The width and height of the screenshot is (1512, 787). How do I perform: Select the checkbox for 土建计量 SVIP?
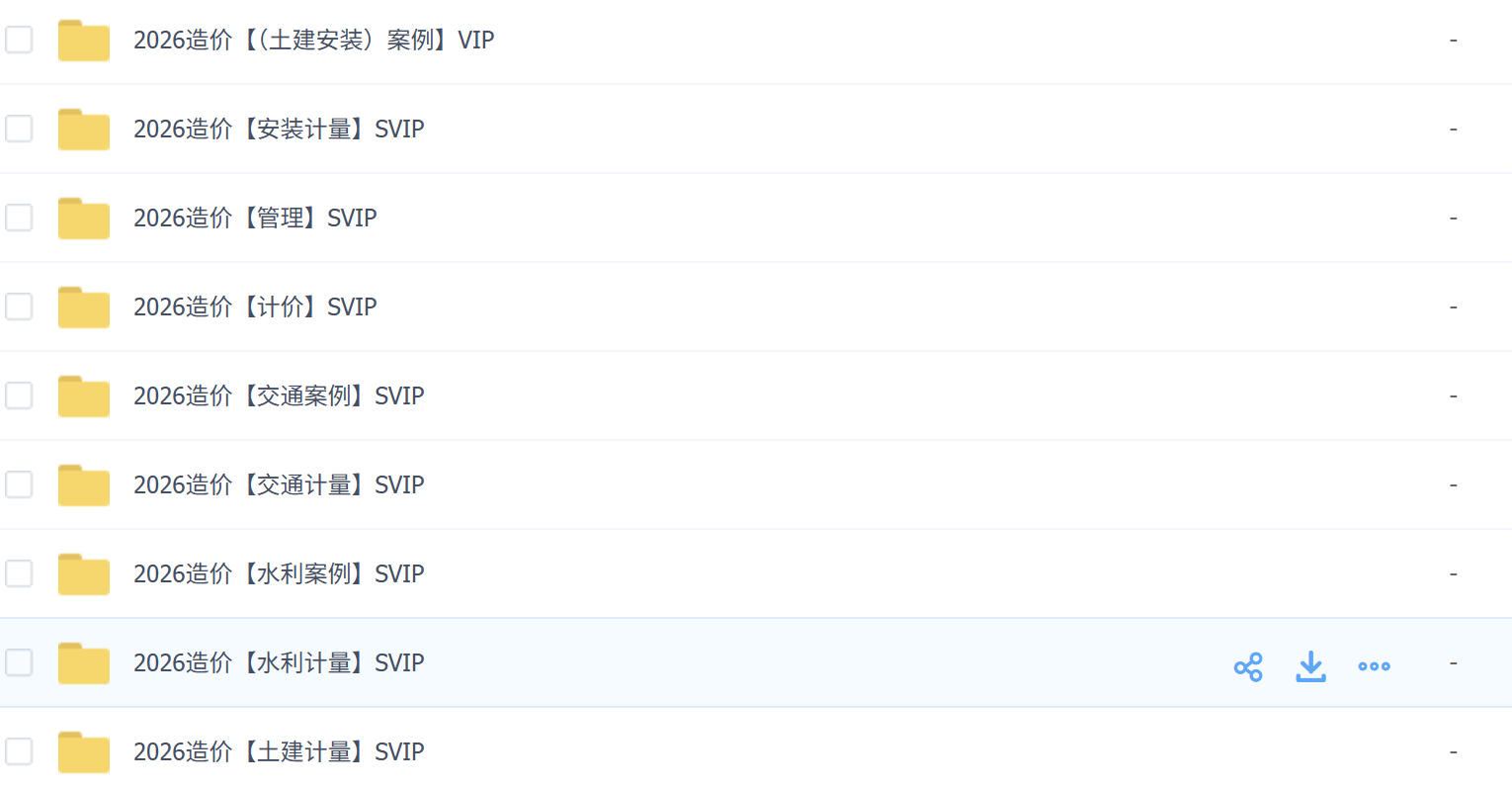[19, 751]
